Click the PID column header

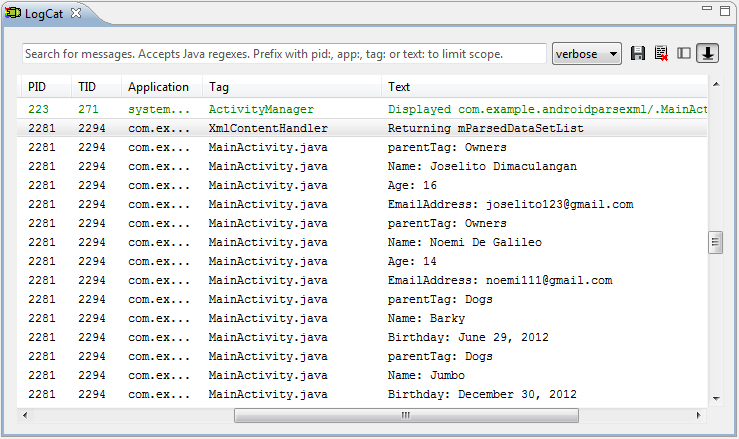point(44,87)
